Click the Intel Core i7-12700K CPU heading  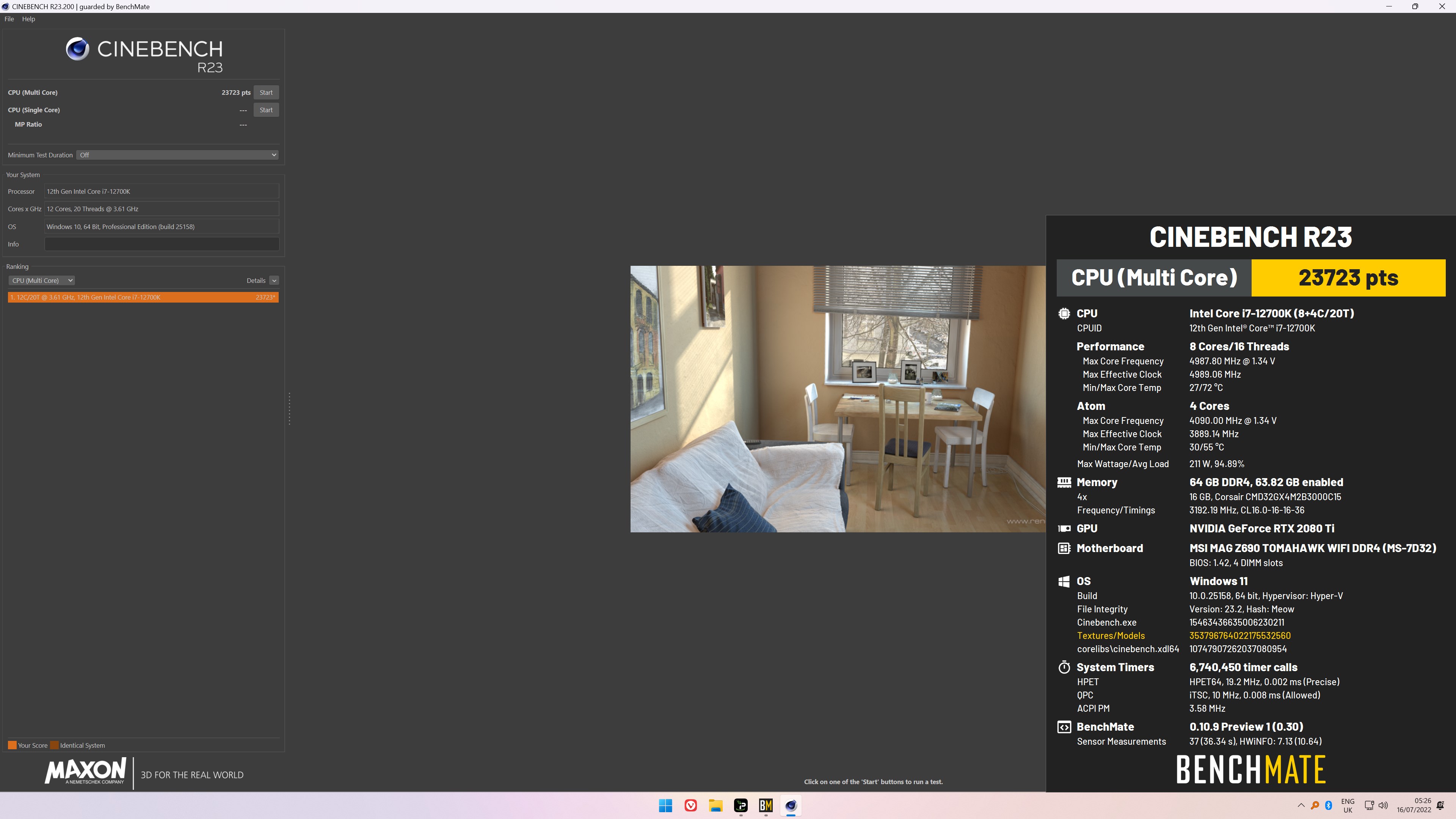click(1271, 313)
